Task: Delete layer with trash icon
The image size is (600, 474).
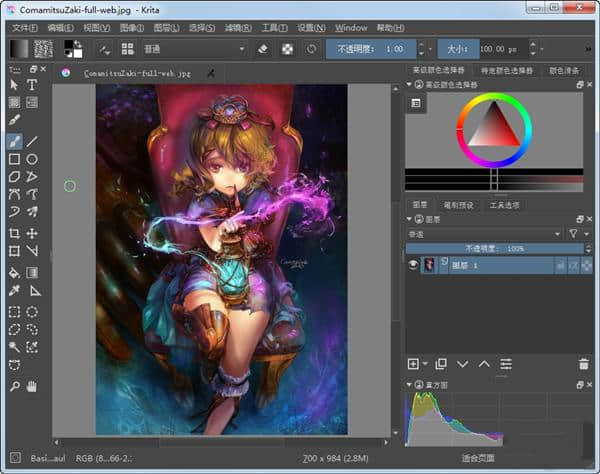Action: tap(584, 364)
